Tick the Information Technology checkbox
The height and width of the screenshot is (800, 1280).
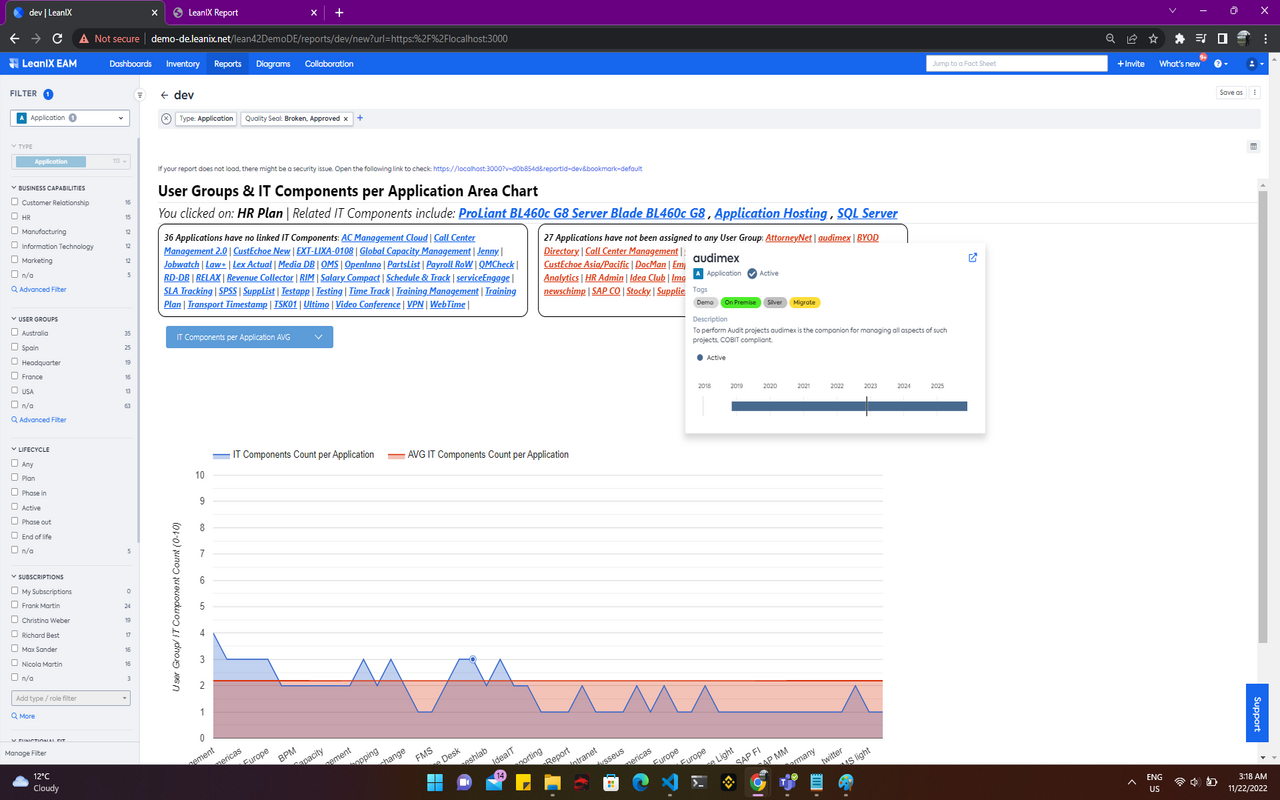pyautogui.click(x=15, y=246)
